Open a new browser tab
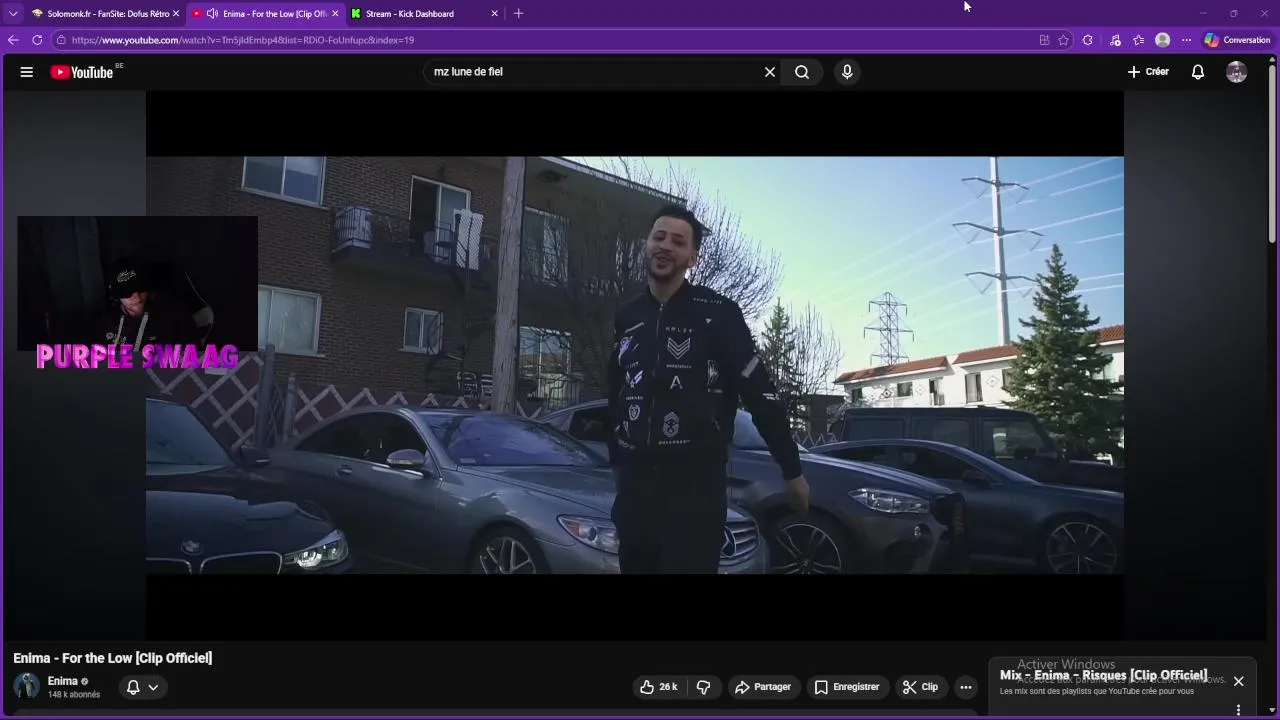The image size is (1280, 720). pos(518,14)
